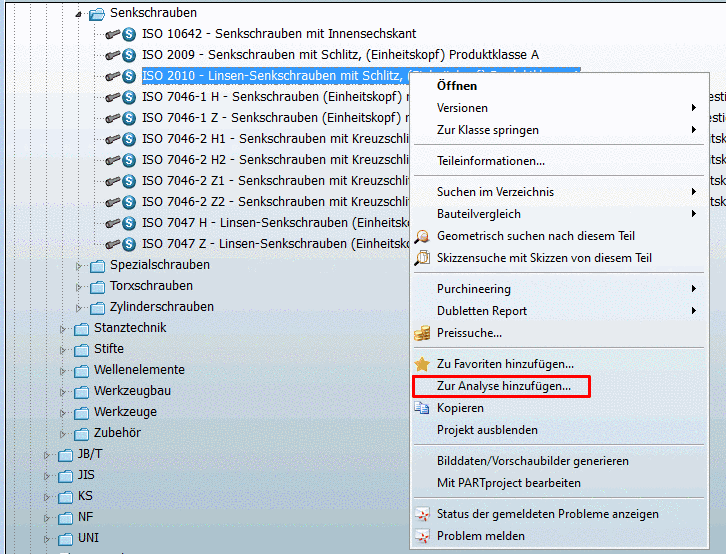
Task: Expand the Stanztechnik folder node
Action: tap(63, 328)
